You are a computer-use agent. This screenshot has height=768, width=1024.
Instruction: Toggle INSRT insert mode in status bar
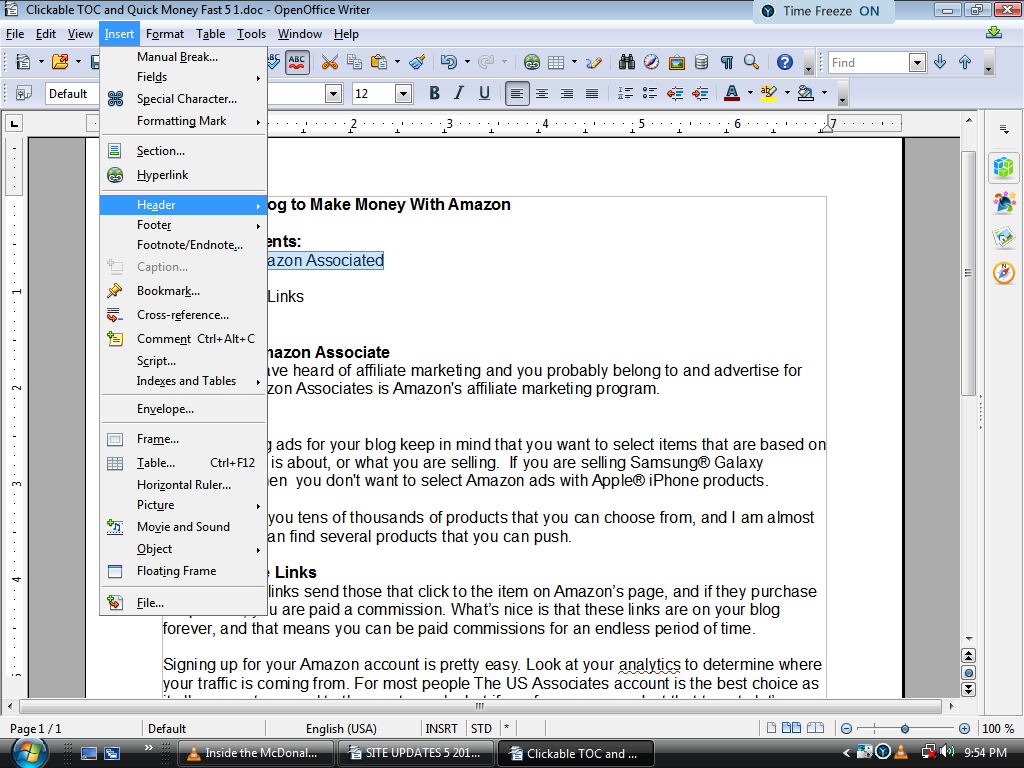point(441,728)
